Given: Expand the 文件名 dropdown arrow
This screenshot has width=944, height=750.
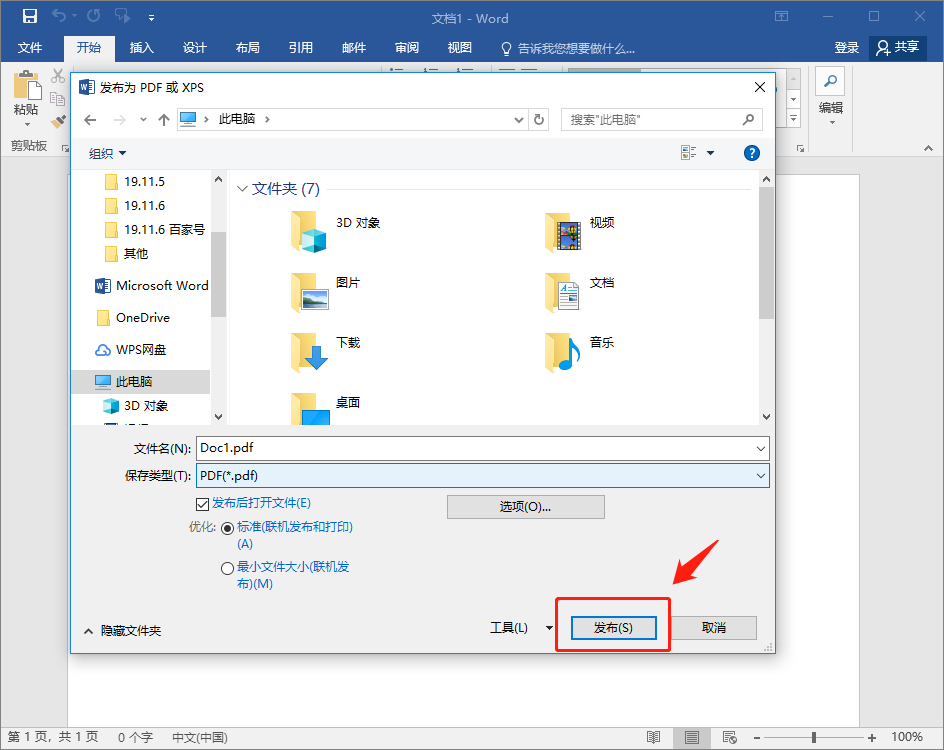Looking at the screenshot, I should click(761, 448).
